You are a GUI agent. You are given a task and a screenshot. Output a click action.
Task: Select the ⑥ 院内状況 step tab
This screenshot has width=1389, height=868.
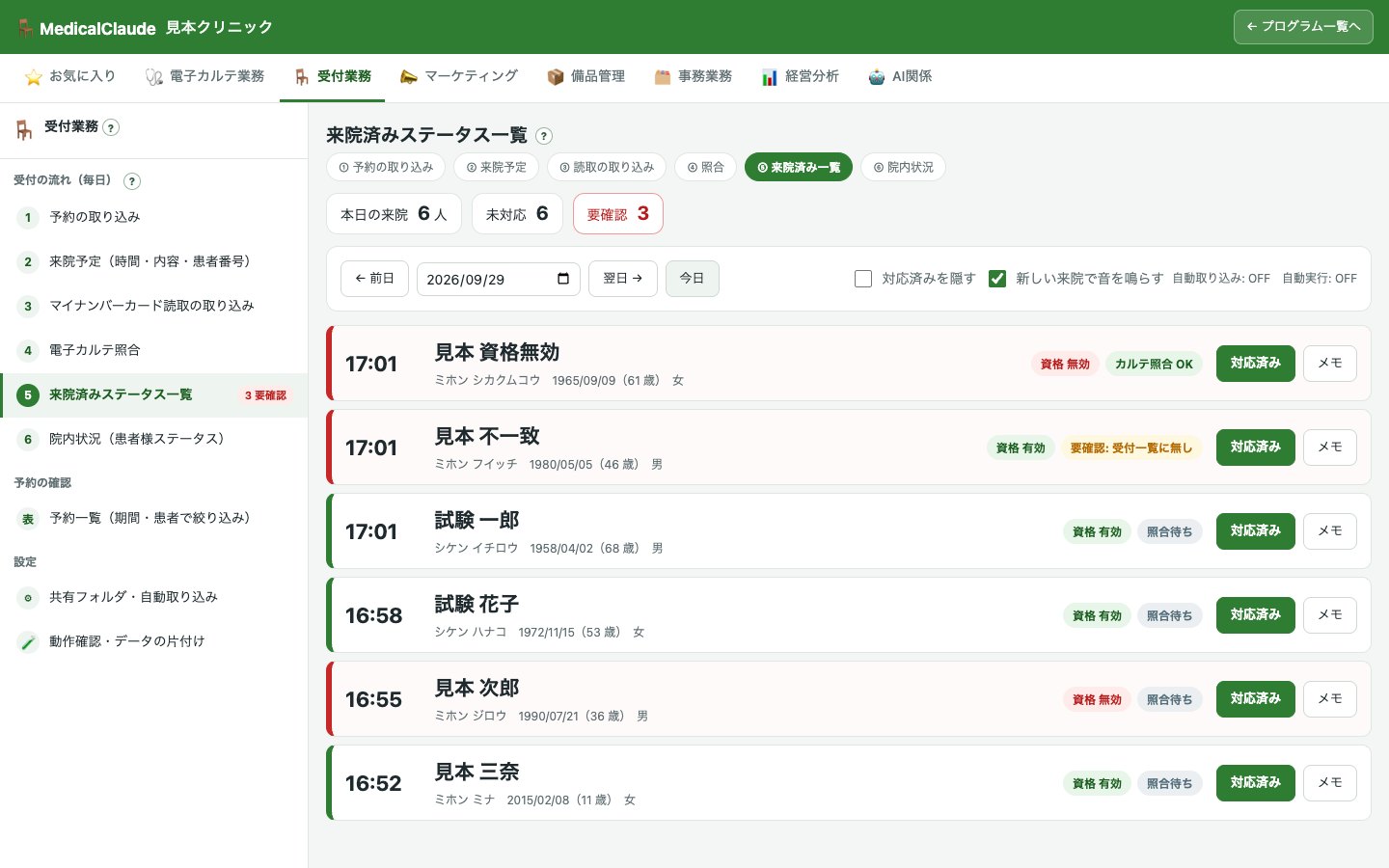[x=904, y=167]
